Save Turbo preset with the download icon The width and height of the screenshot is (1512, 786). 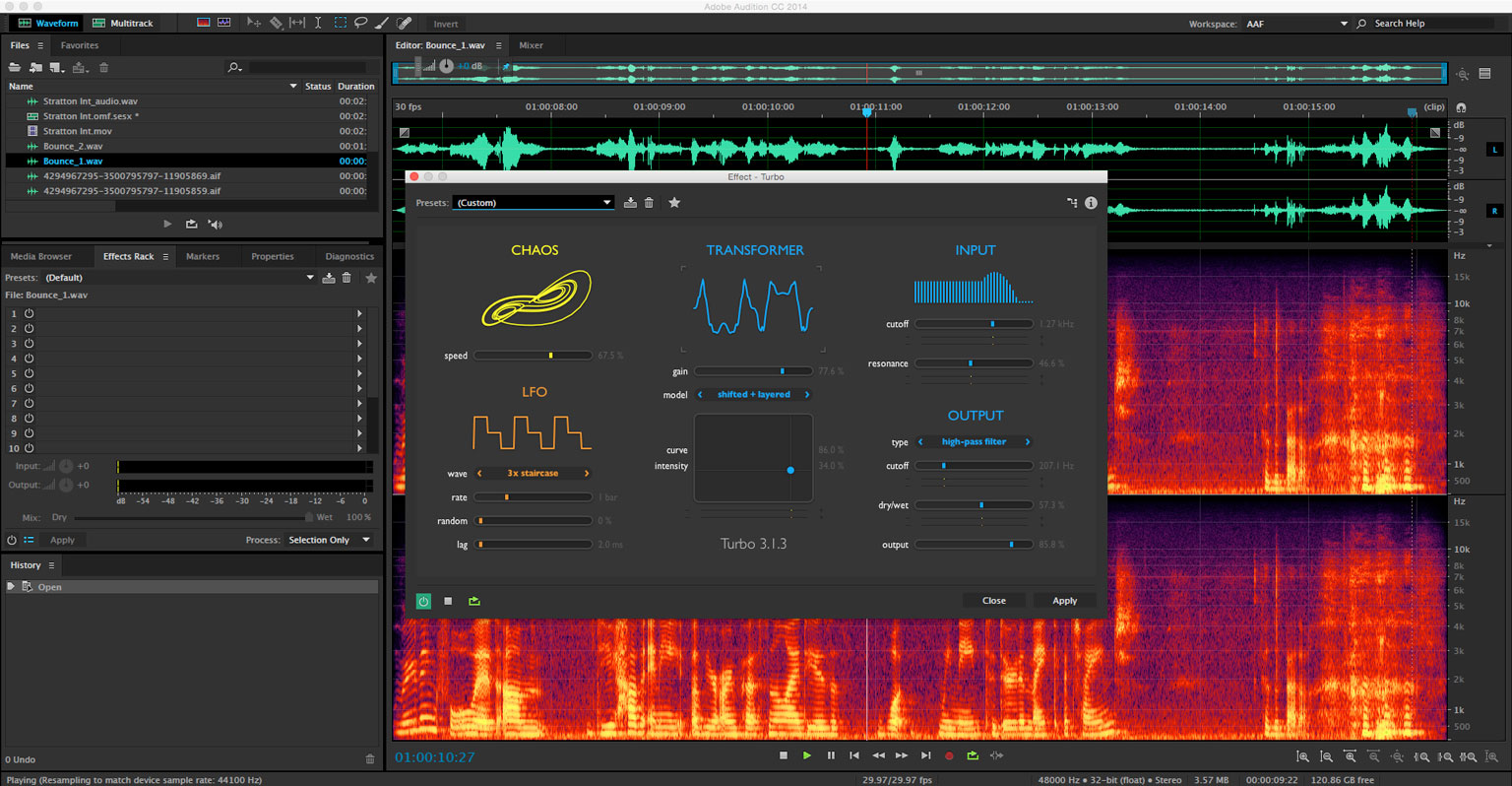(630, 203)
